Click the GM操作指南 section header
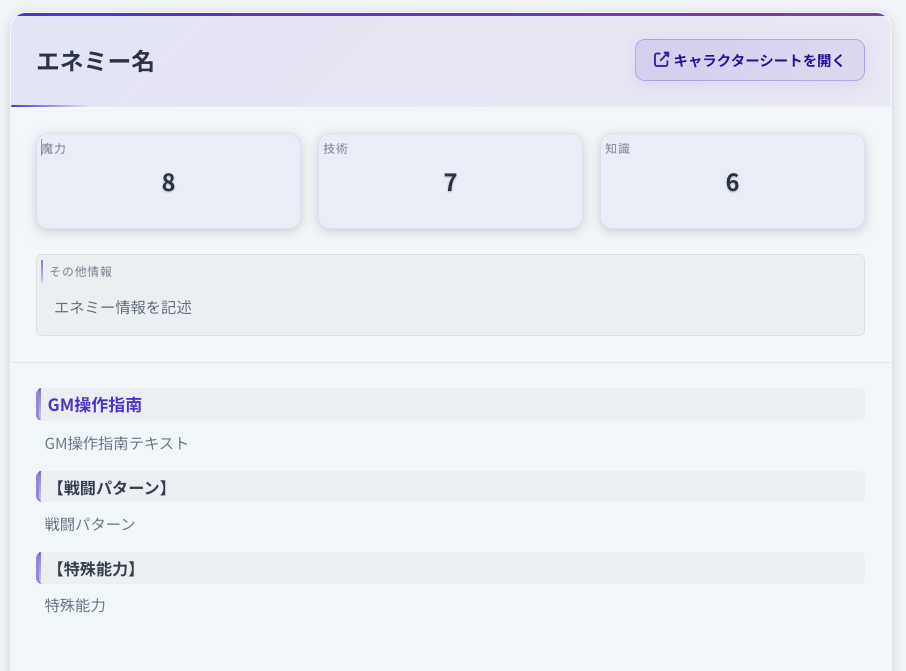 (x=95, y=405)
